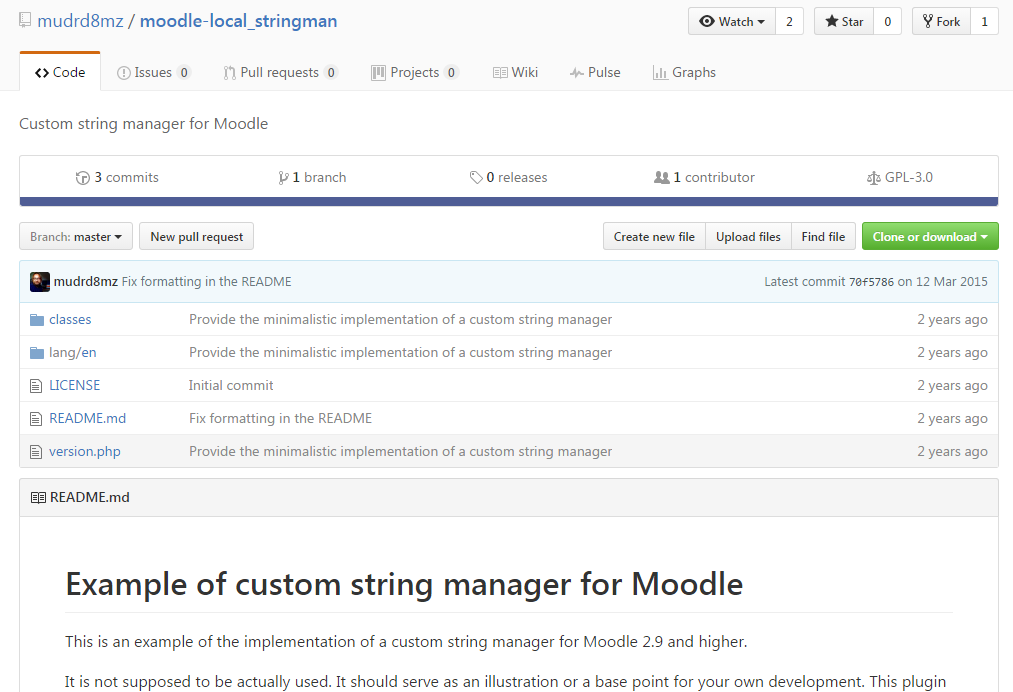Screen dimensions: 1013x692
Task: Open the watchers count 2
Action: pyautogui.click(x=789, y=21)
